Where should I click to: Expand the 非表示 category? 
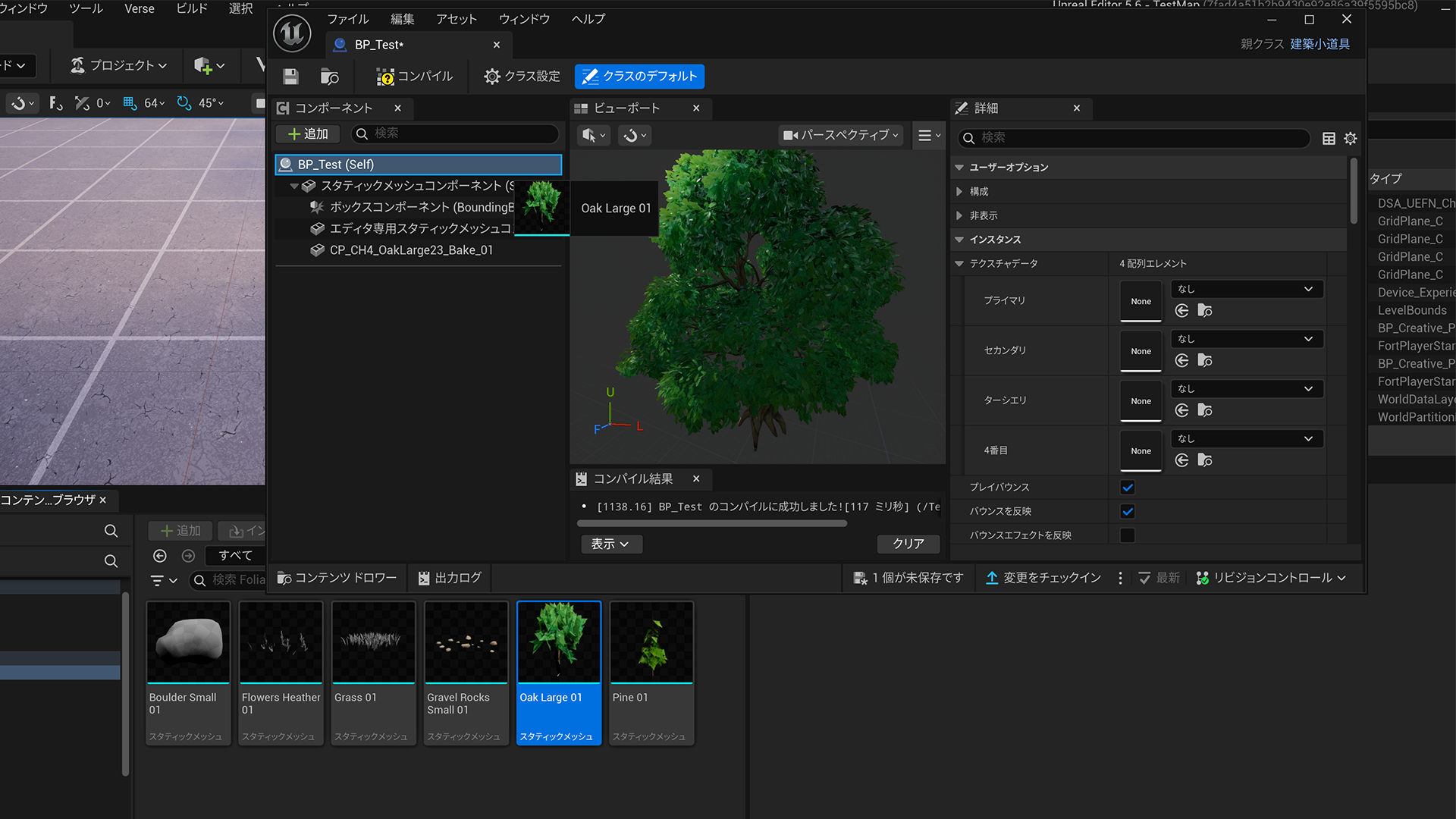(x=959, y=215)
